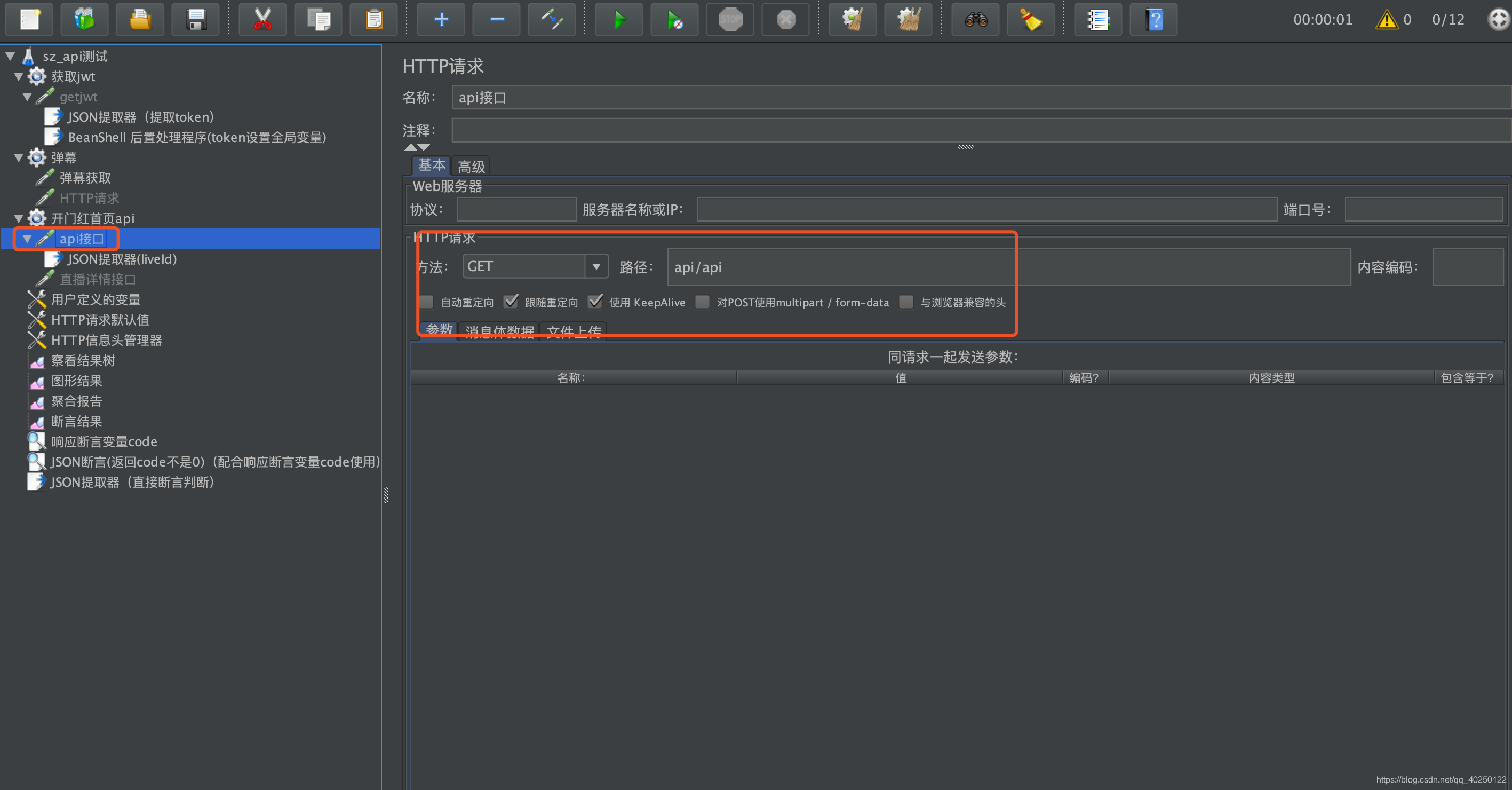Select 察看结果树 in the tree
Image resolution: width=1512 pixels, height=790 pixels.
click(83, 361)
